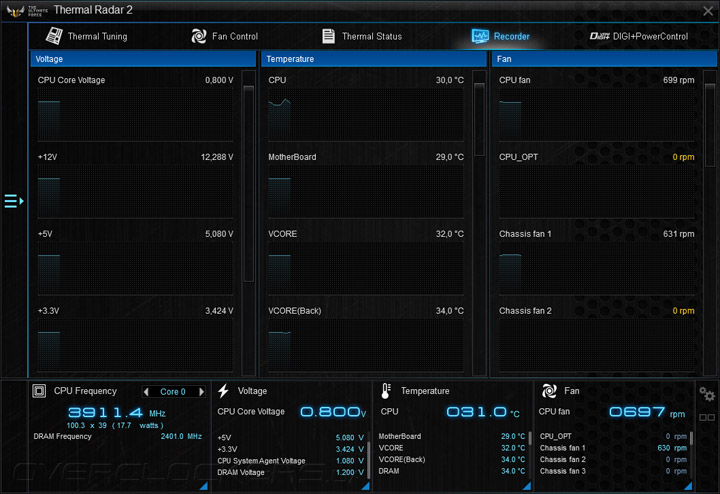
Task: Click the CPU_OPT 0 rpm value
Action: [x=683, y=157]
